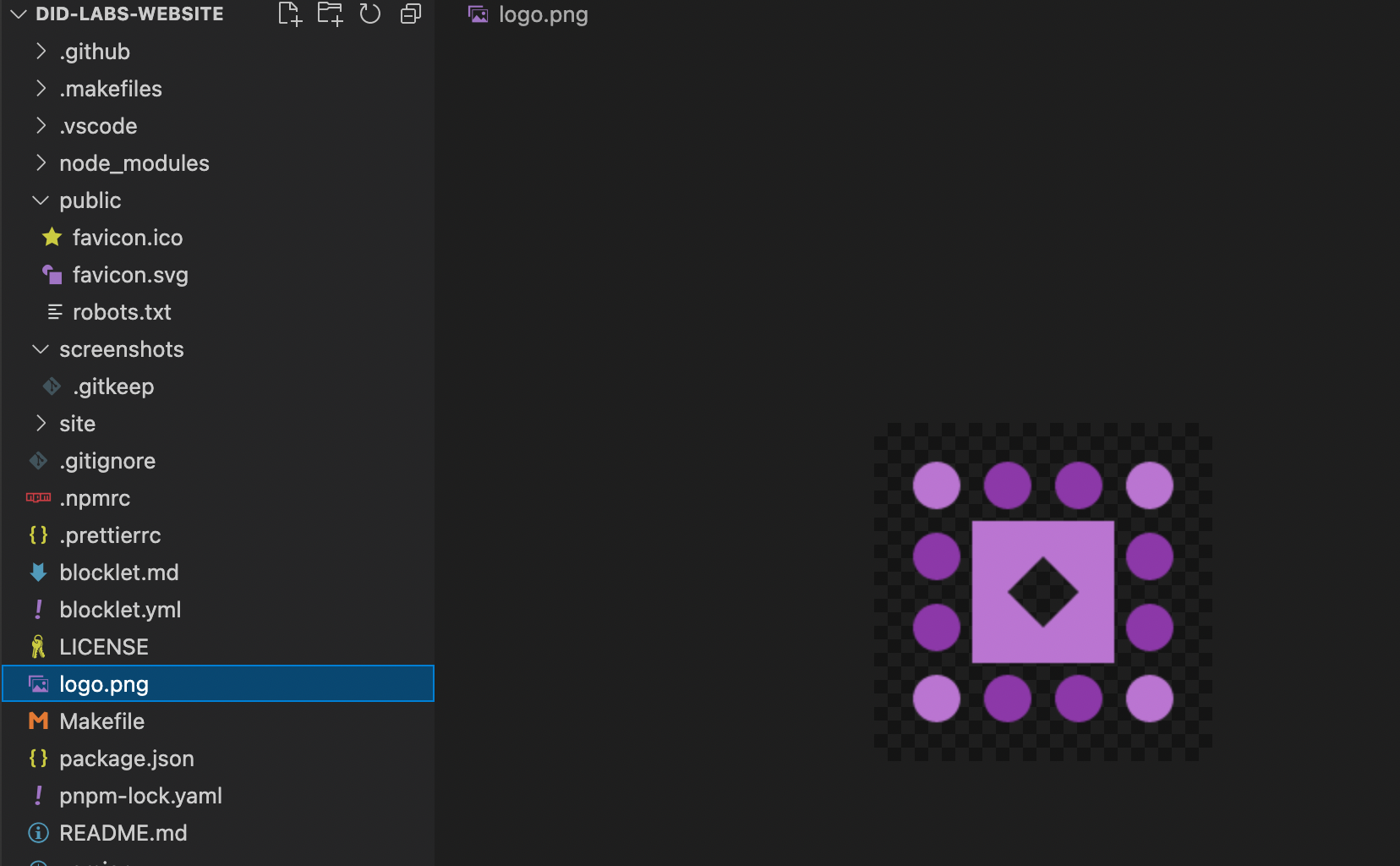Open the blocklet.yml file
Image resolution: width=1400 pixels, height=866 pixels.
120,609
